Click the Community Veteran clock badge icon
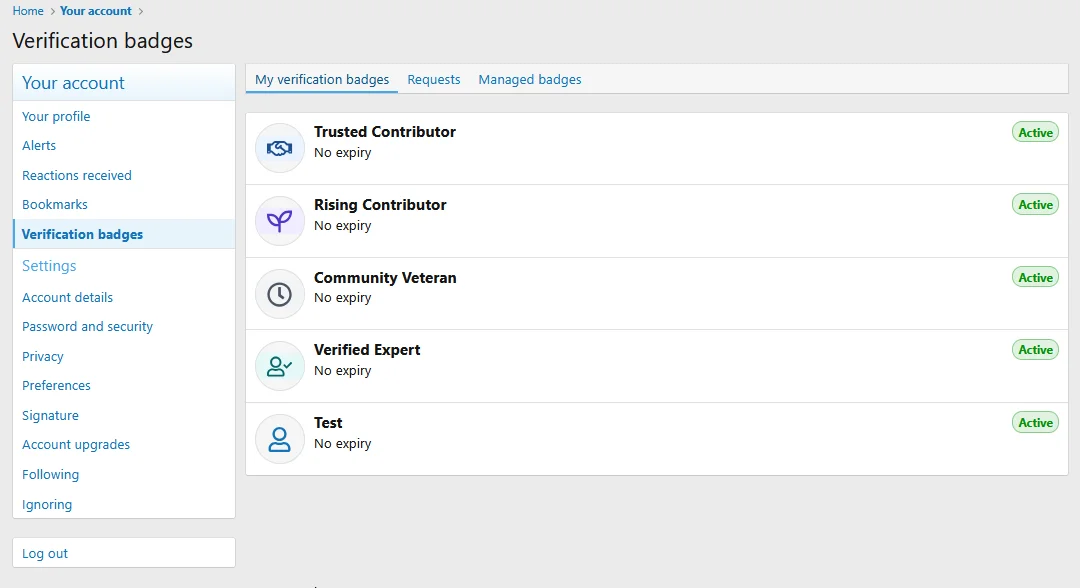1080x588 pixels. point(280,294)
